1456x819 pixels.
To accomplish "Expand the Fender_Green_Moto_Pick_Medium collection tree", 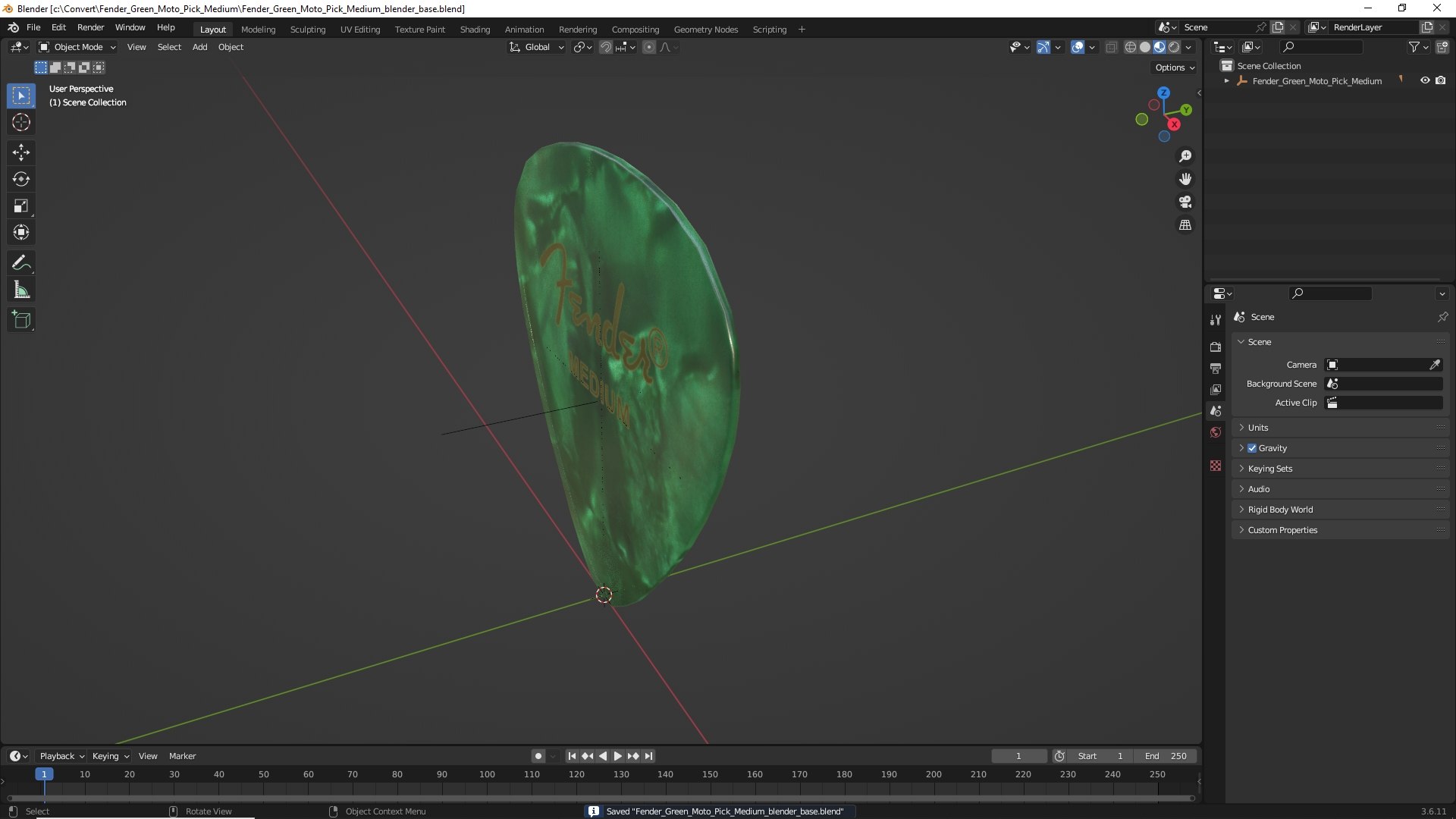I will pyautogui.click(x=1227, y=80).
